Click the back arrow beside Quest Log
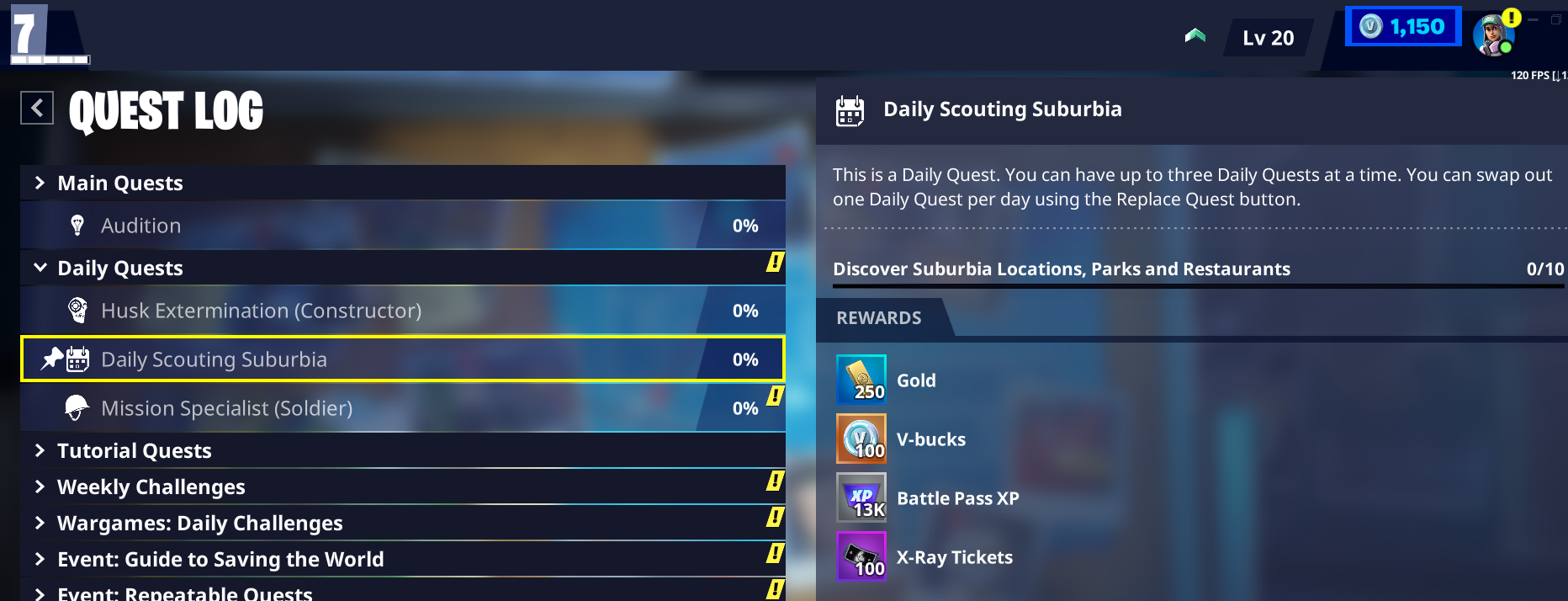1568x601 pixels. [x=37, y=108]
